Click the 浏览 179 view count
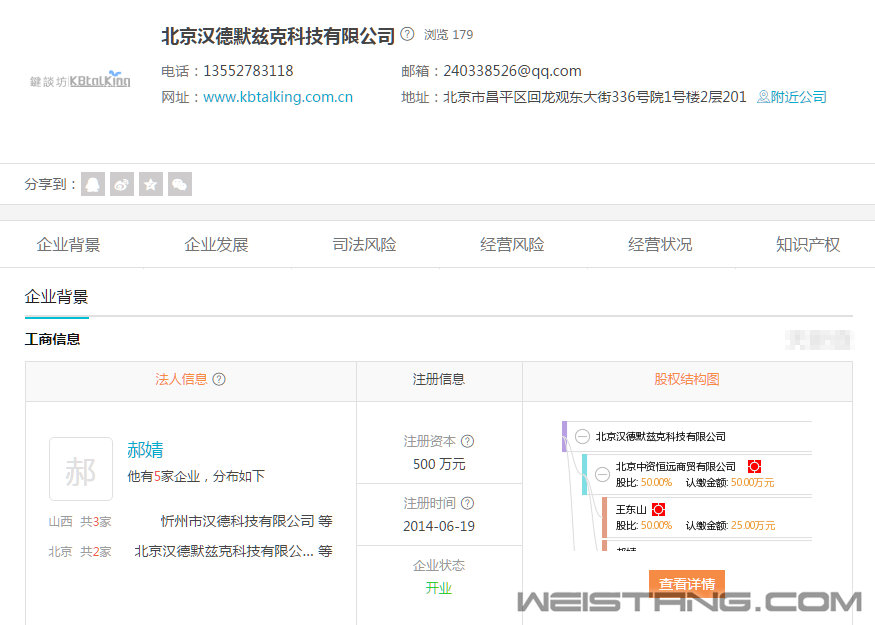 (x=449, y=35)
